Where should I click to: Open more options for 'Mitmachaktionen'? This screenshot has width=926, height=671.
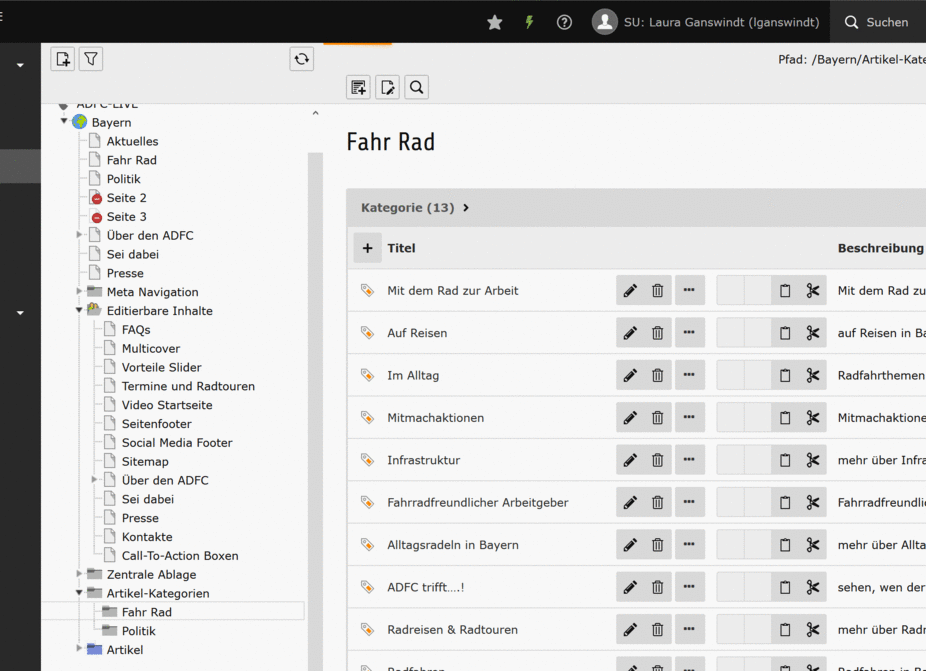pos(689,418)
